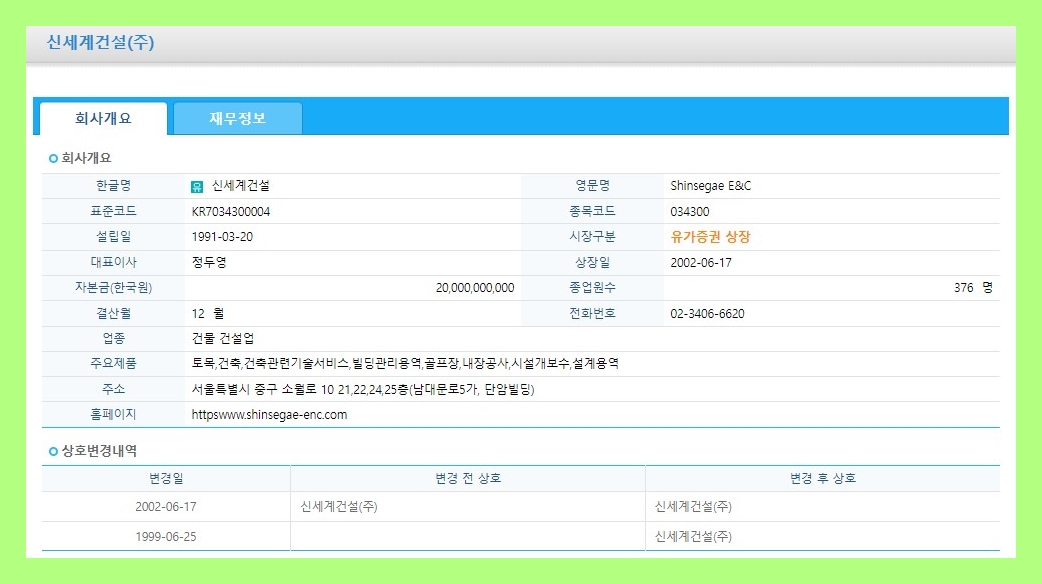Click the 영문명 label

coord(593,186)
